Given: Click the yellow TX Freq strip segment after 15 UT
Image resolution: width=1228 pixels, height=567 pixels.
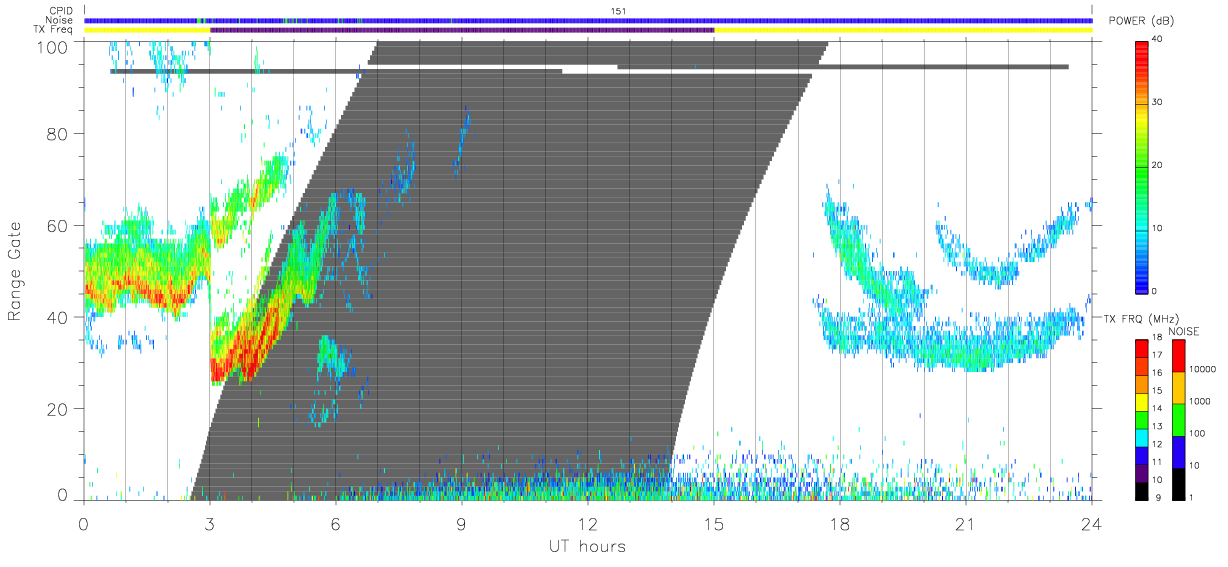Looking at the screenshot, I should [903, 30].
